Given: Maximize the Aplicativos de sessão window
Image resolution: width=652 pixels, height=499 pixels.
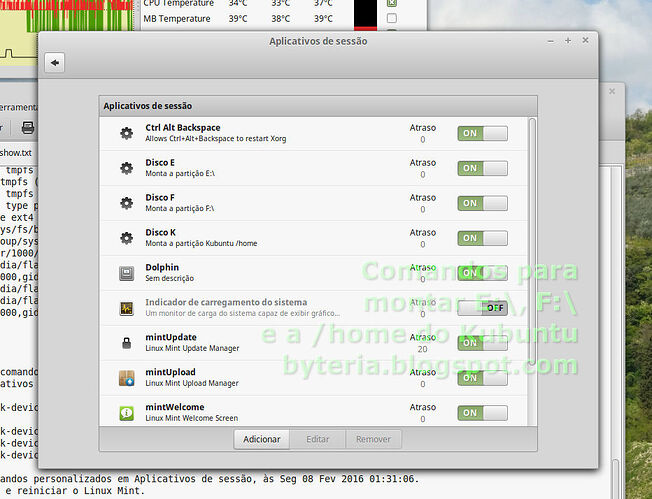Looking at the screenshot, I should 568,40.
